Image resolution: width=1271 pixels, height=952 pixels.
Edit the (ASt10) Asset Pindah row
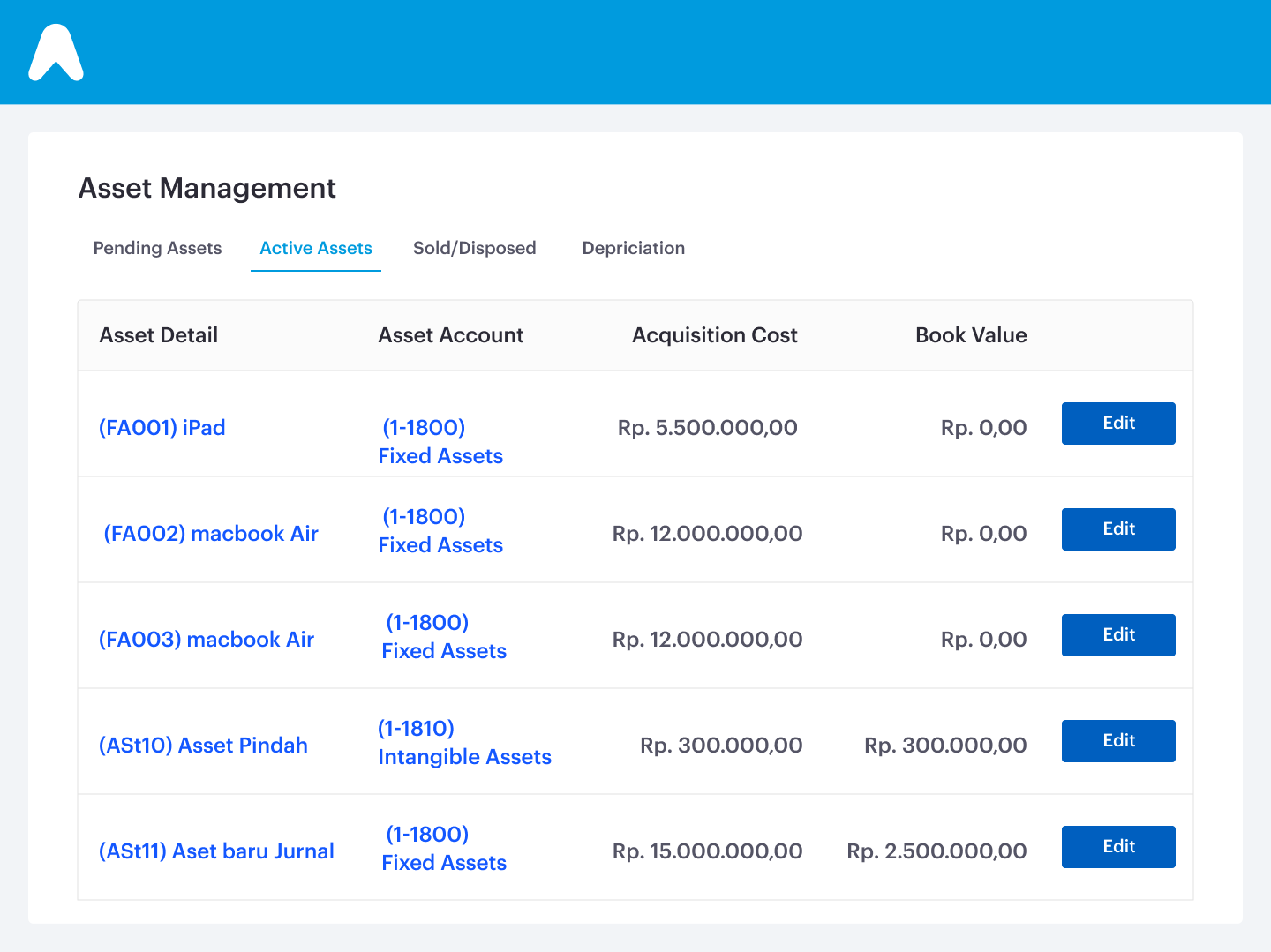coord(1118,741)
